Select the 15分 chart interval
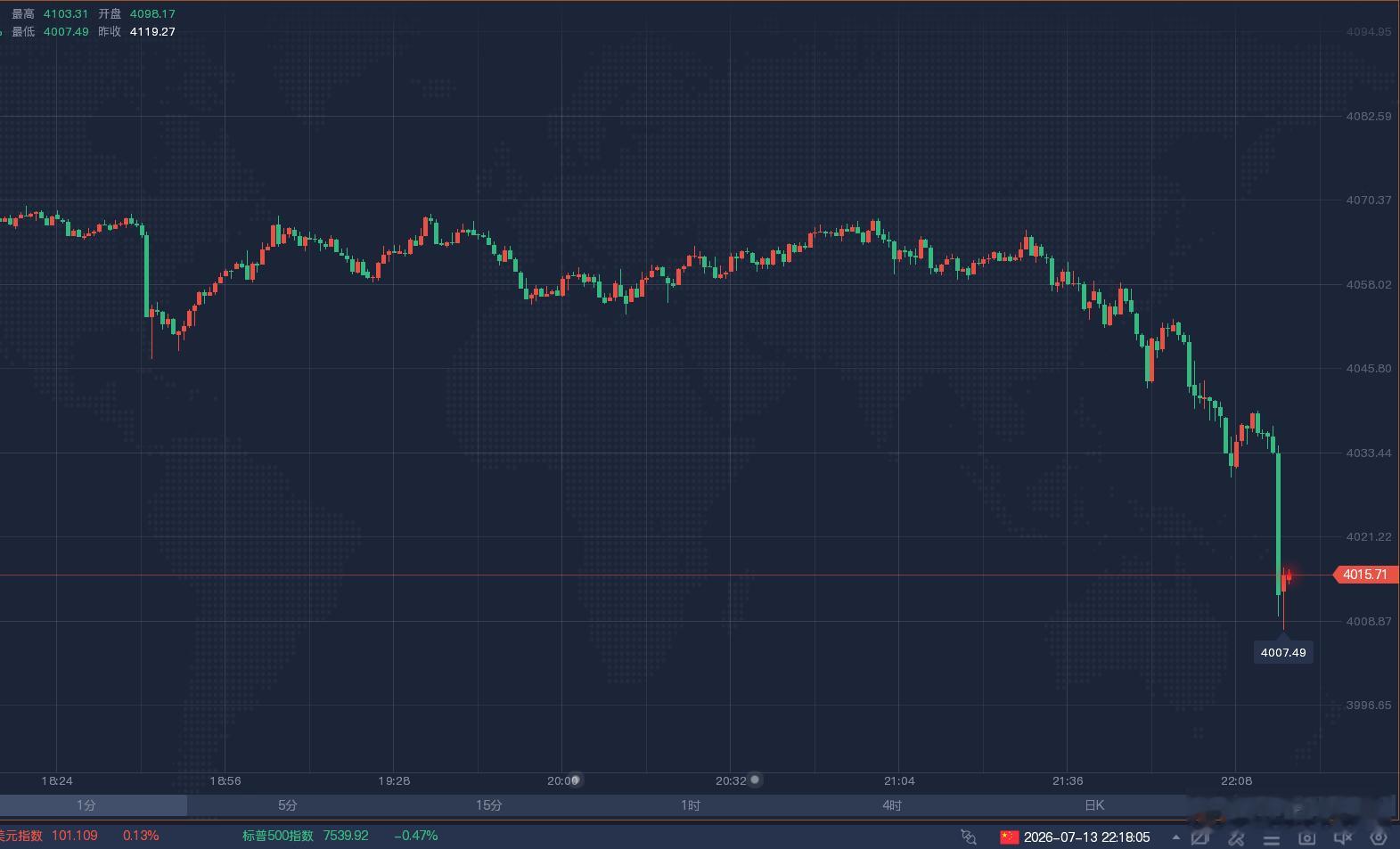1400x849 pixels. (x=488, y=805)
